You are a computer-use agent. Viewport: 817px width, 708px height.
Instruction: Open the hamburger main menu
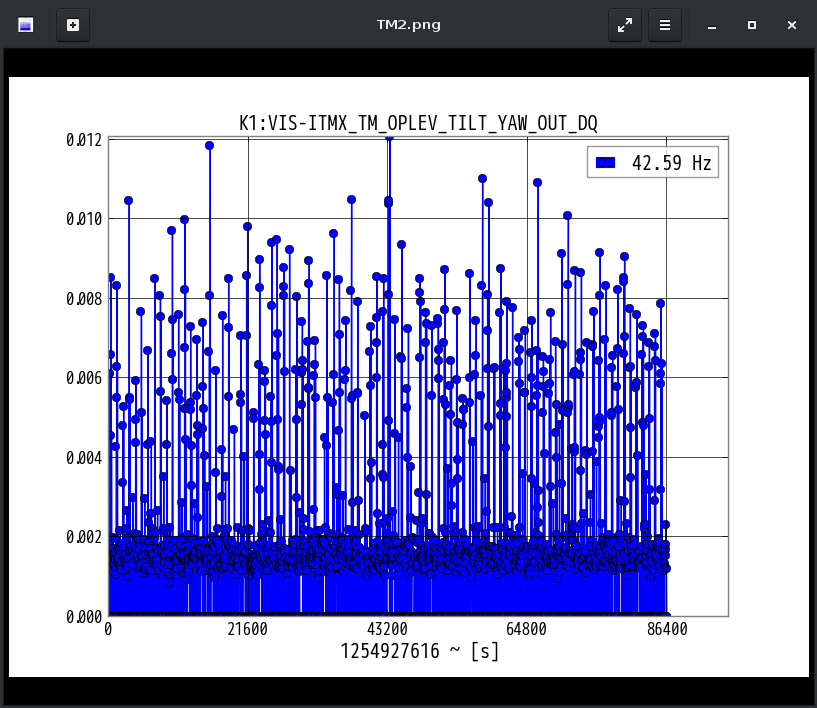[x=664, y=24]
